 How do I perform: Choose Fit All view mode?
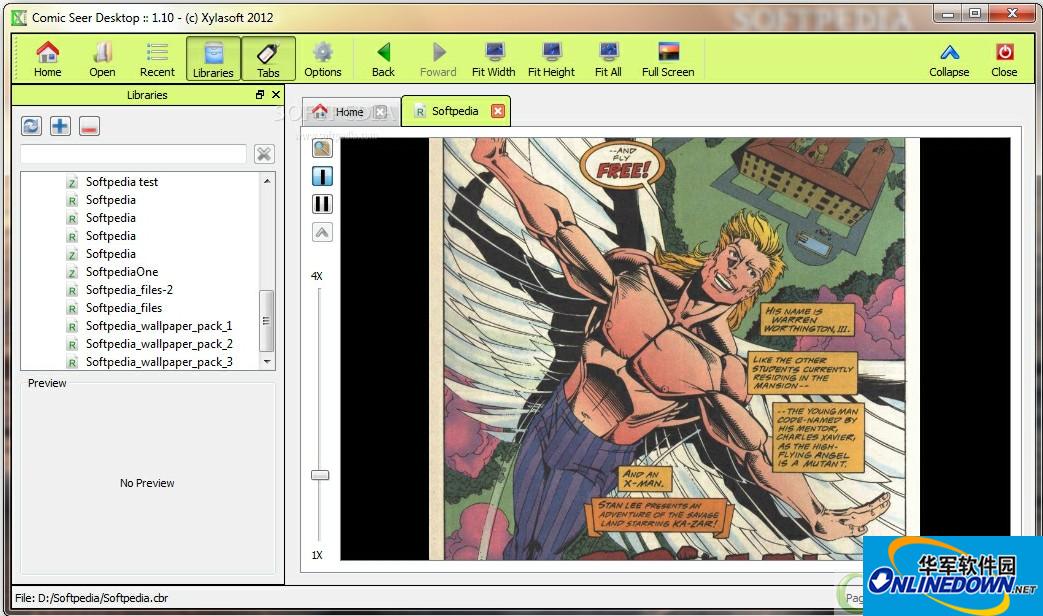[x=608, y=59]
